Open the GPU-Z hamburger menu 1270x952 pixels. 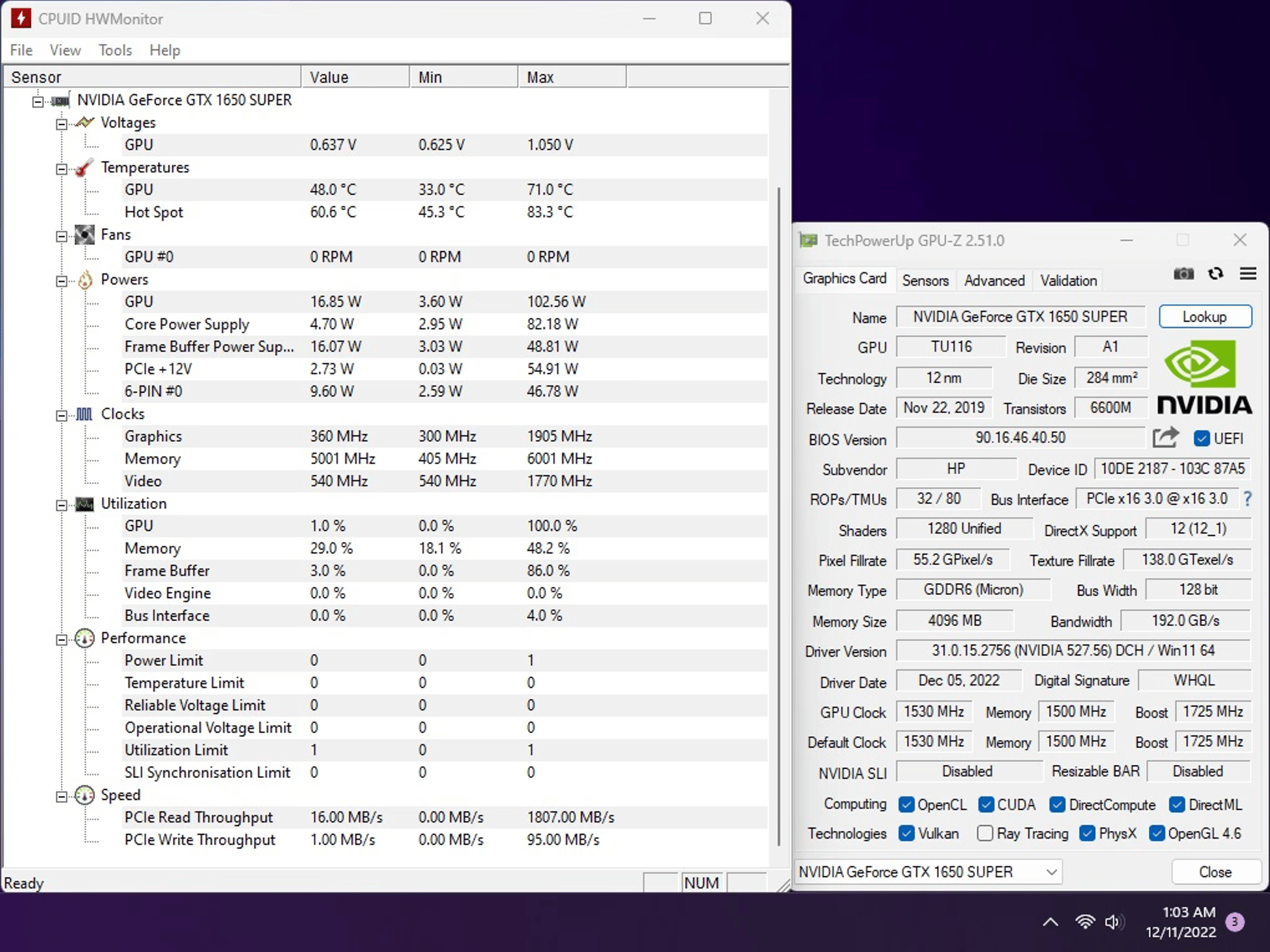tap(1249, 273)
